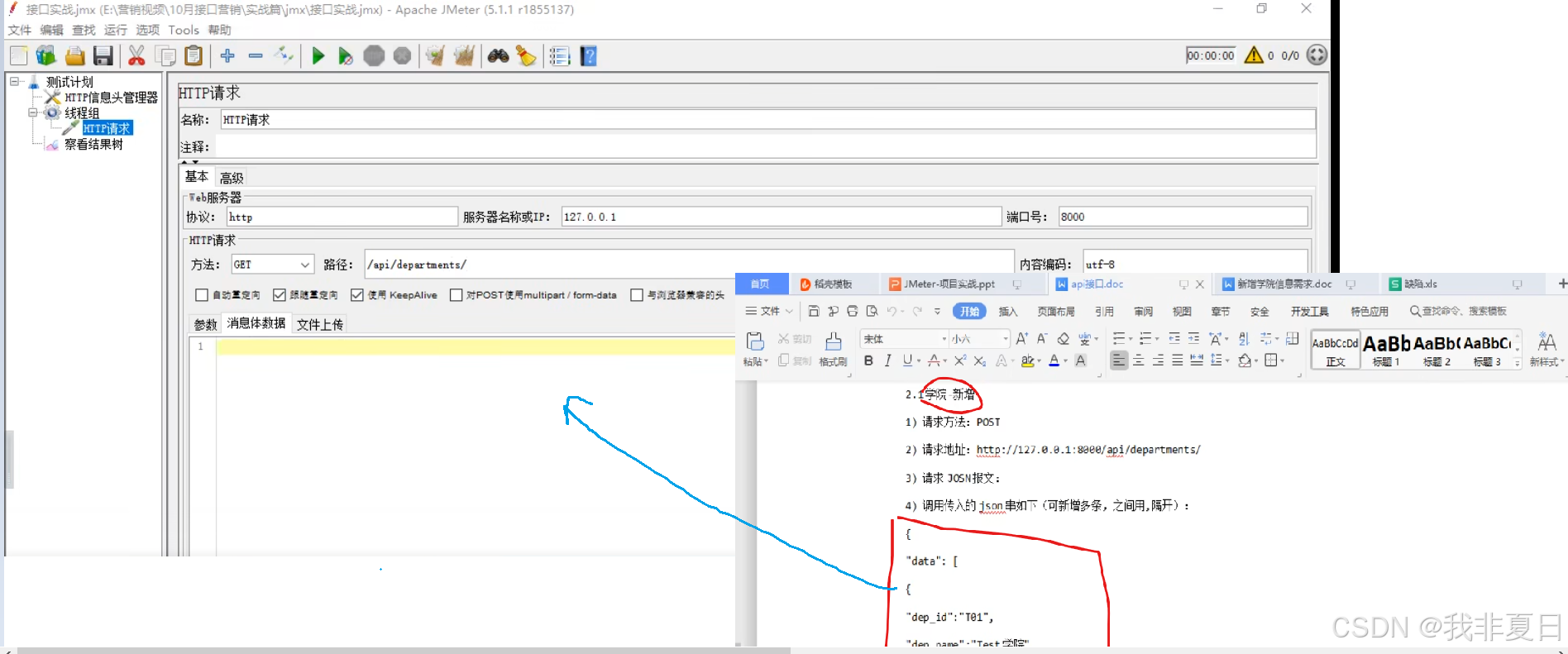The height and width of the screenshot is (654, 1568).
Task: Expand all nodes with the plus icon
Action: [x=227, y=55]
